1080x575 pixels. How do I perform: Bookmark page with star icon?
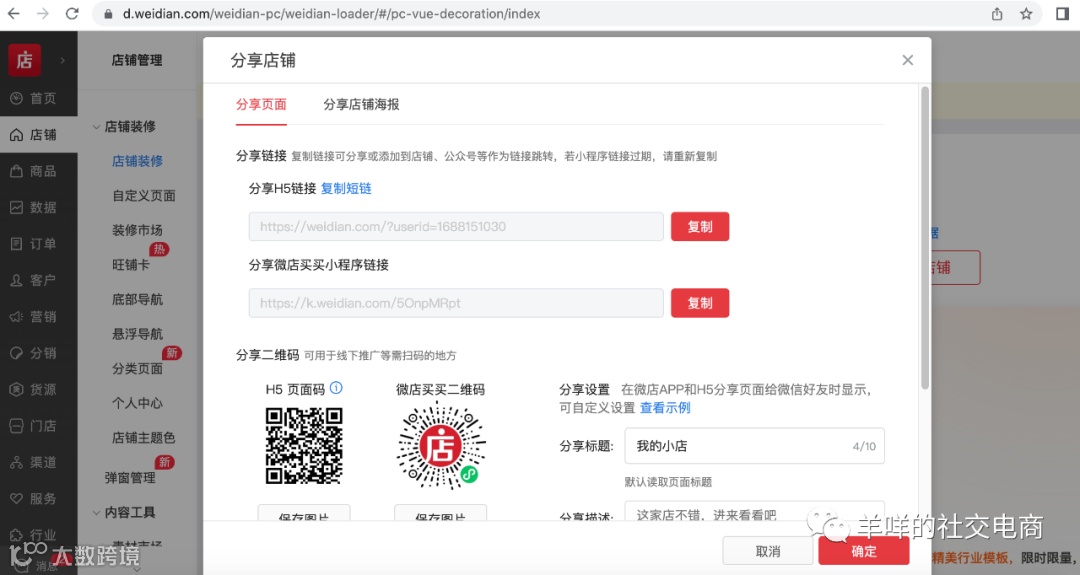click(x=1026, y=14)
